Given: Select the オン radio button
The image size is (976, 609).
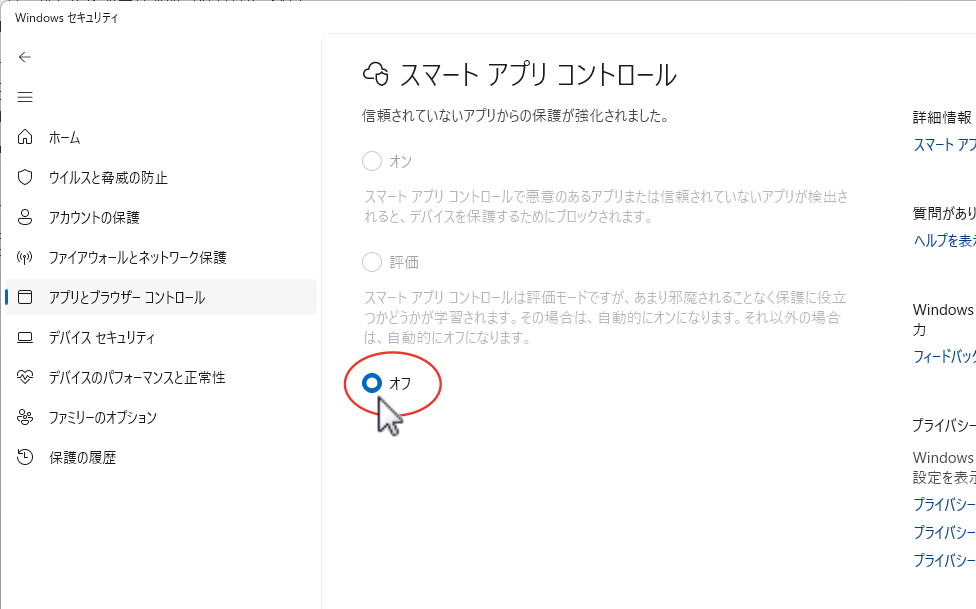Looking at the screenshot, I should [x=372, y=161].
